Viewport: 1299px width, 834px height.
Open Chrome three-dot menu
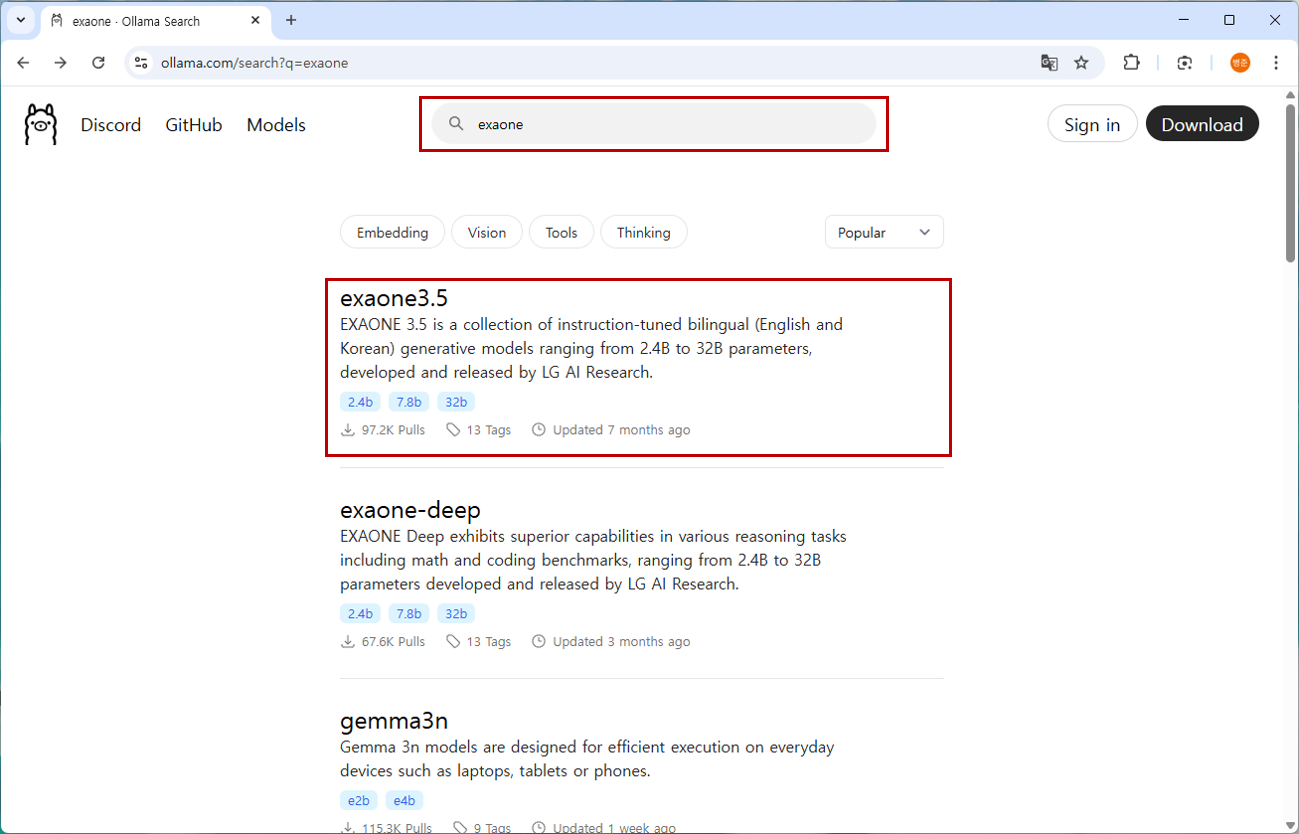1276,63
